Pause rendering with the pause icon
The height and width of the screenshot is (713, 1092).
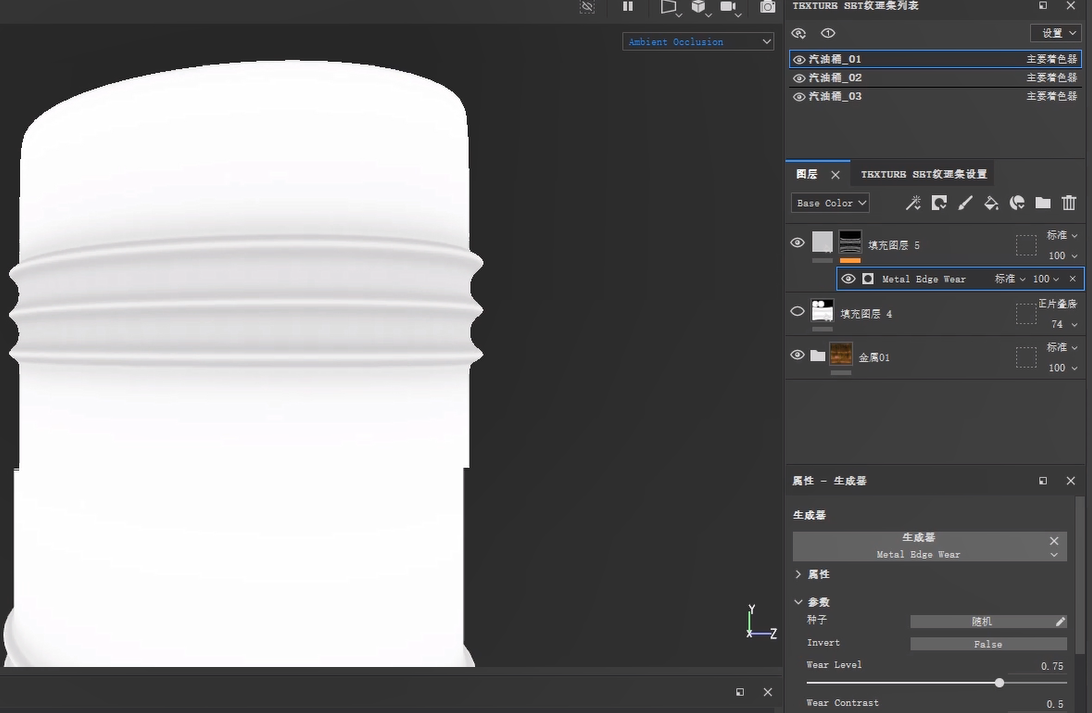click(628, 7)
